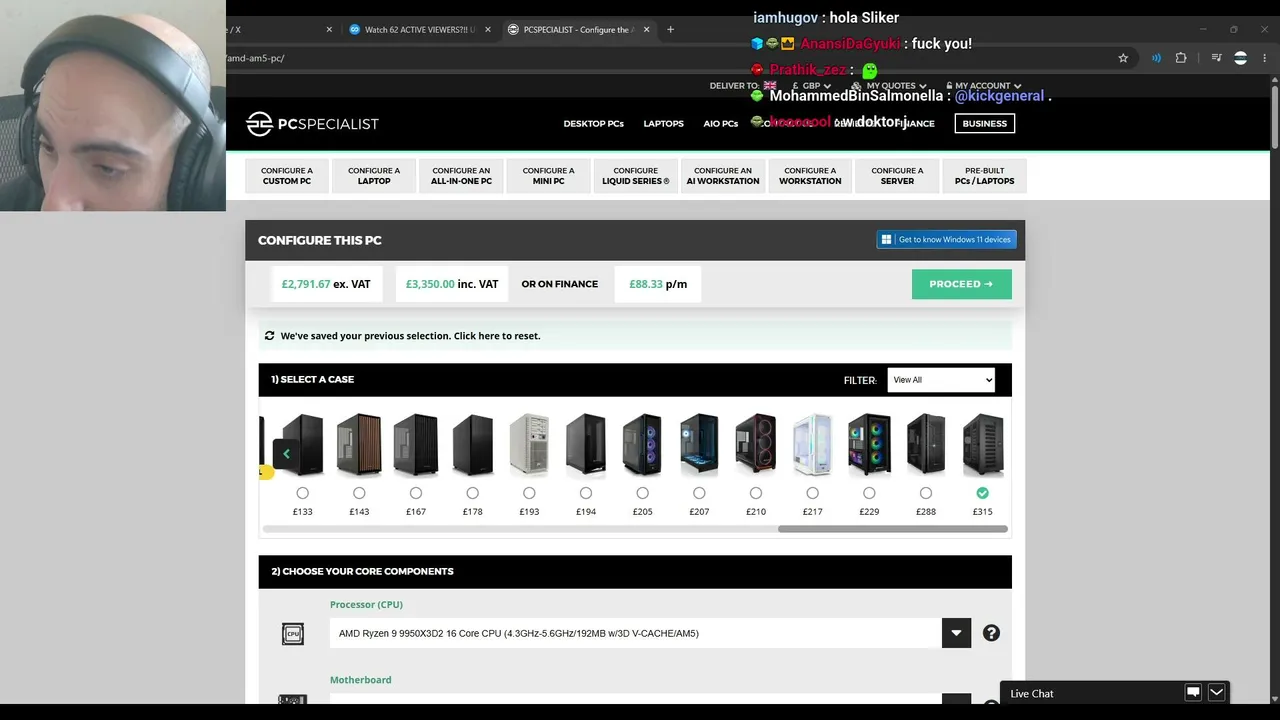This screenshot has width=1280, height=720.
Task: Open Laptops menu
Action: click(663, 124)
